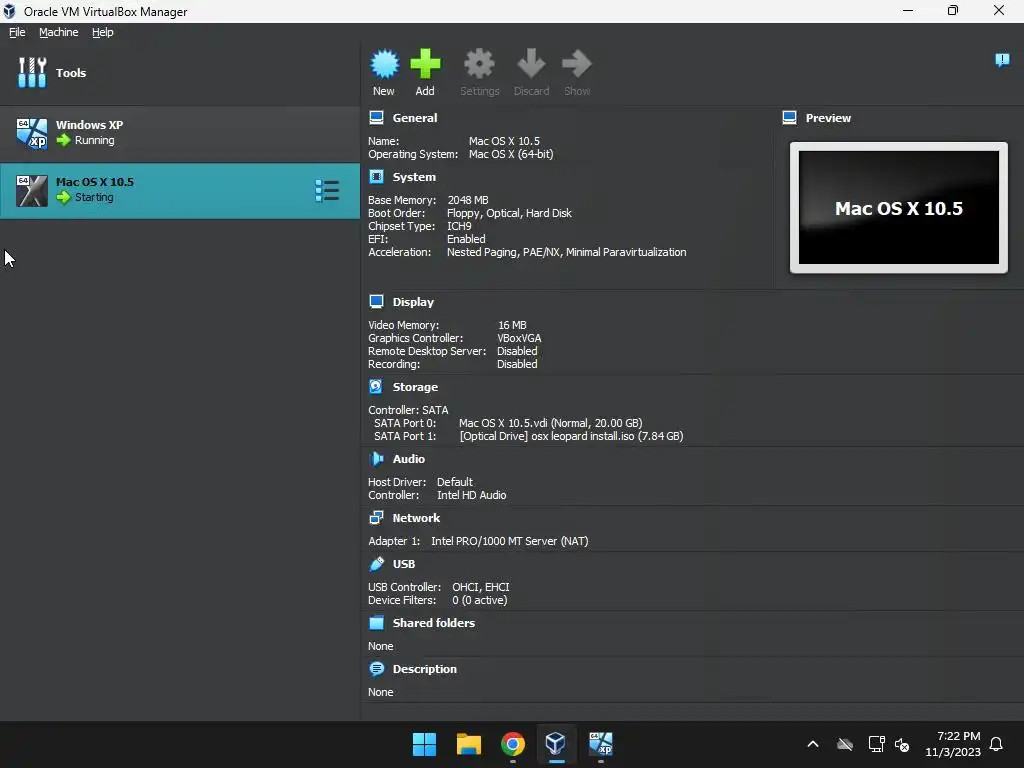
Task: Open the Help menu
Action: click(103, 32)
